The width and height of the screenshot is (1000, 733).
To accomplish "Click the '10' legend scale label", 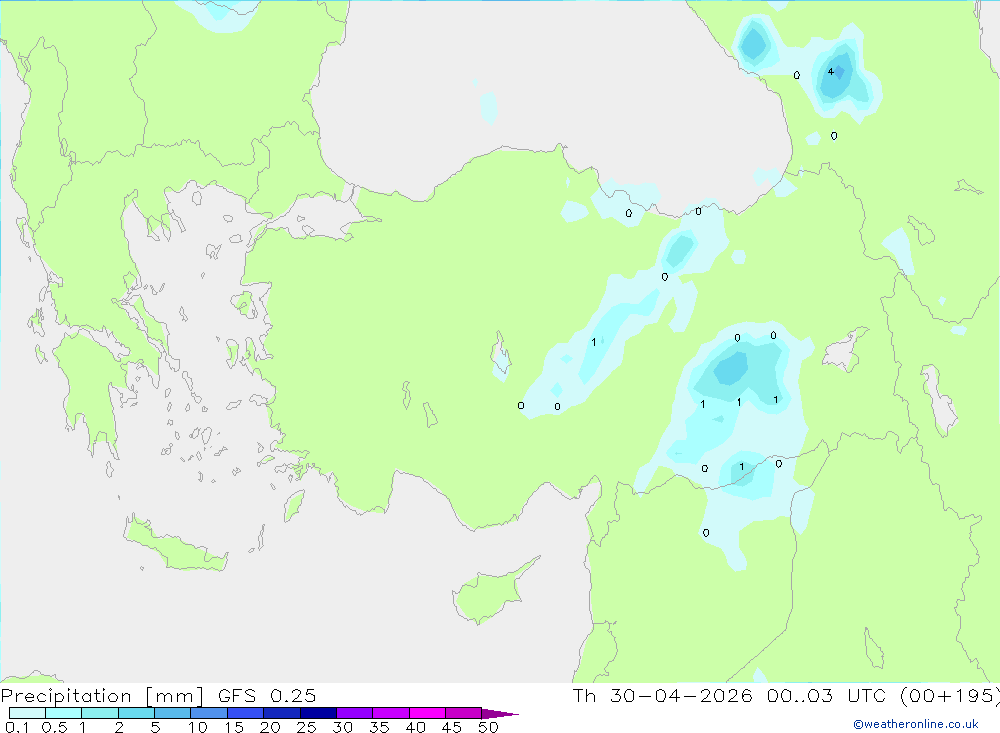I will coord(197,727).
